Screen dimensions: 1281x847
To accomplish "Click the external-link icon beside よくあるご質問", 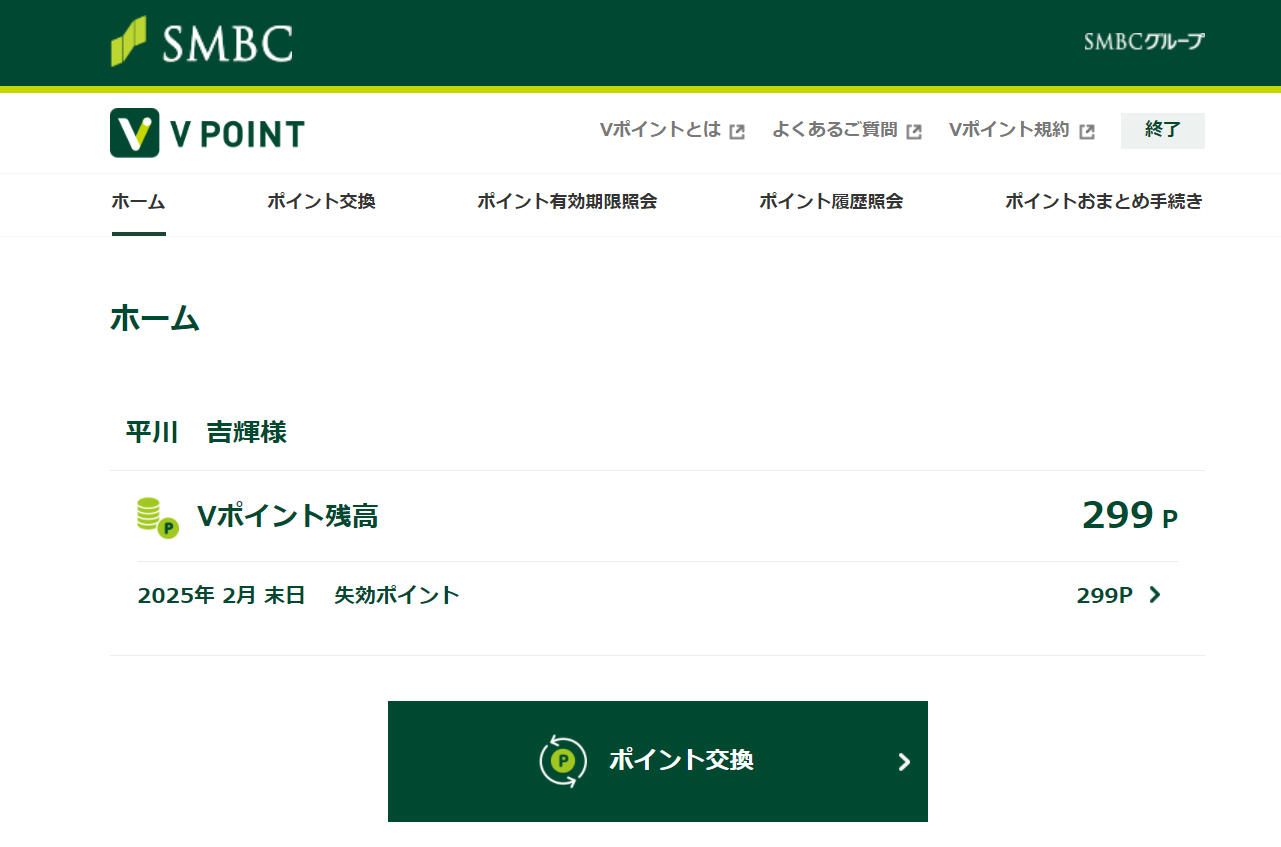I will pos(914,131).
